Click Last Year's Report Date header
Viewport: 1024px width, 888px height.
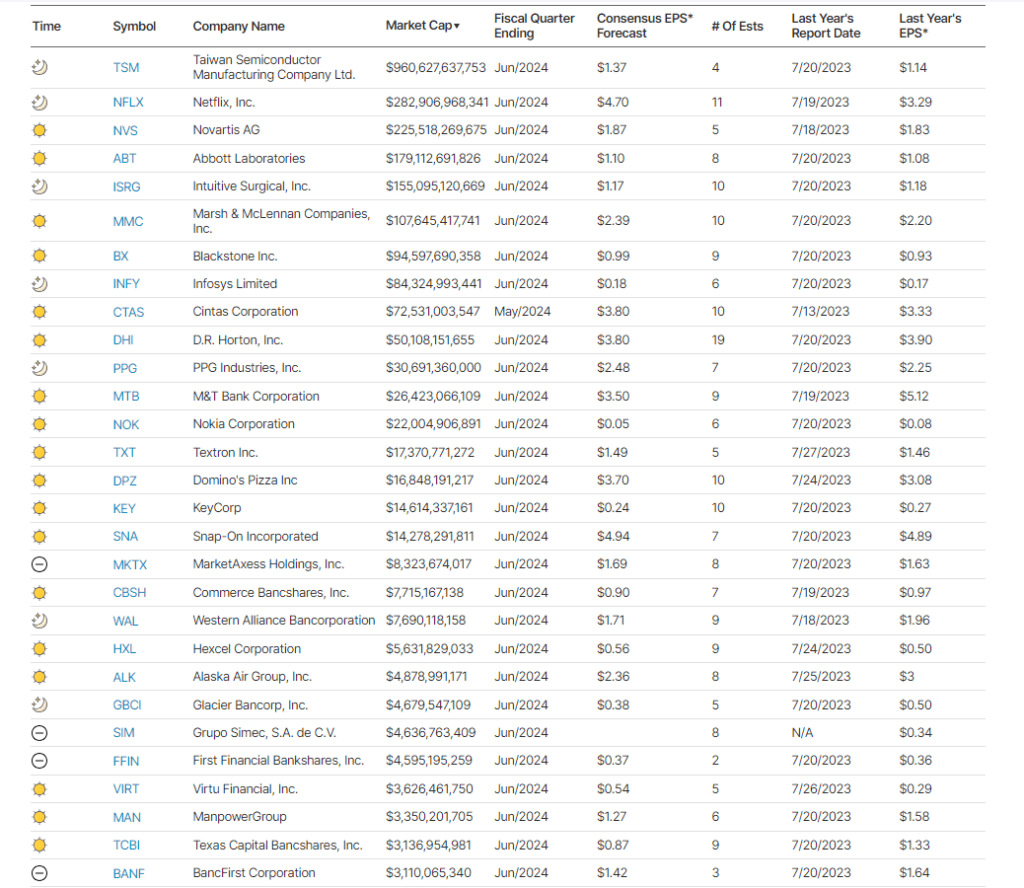[x=826, y=26]
